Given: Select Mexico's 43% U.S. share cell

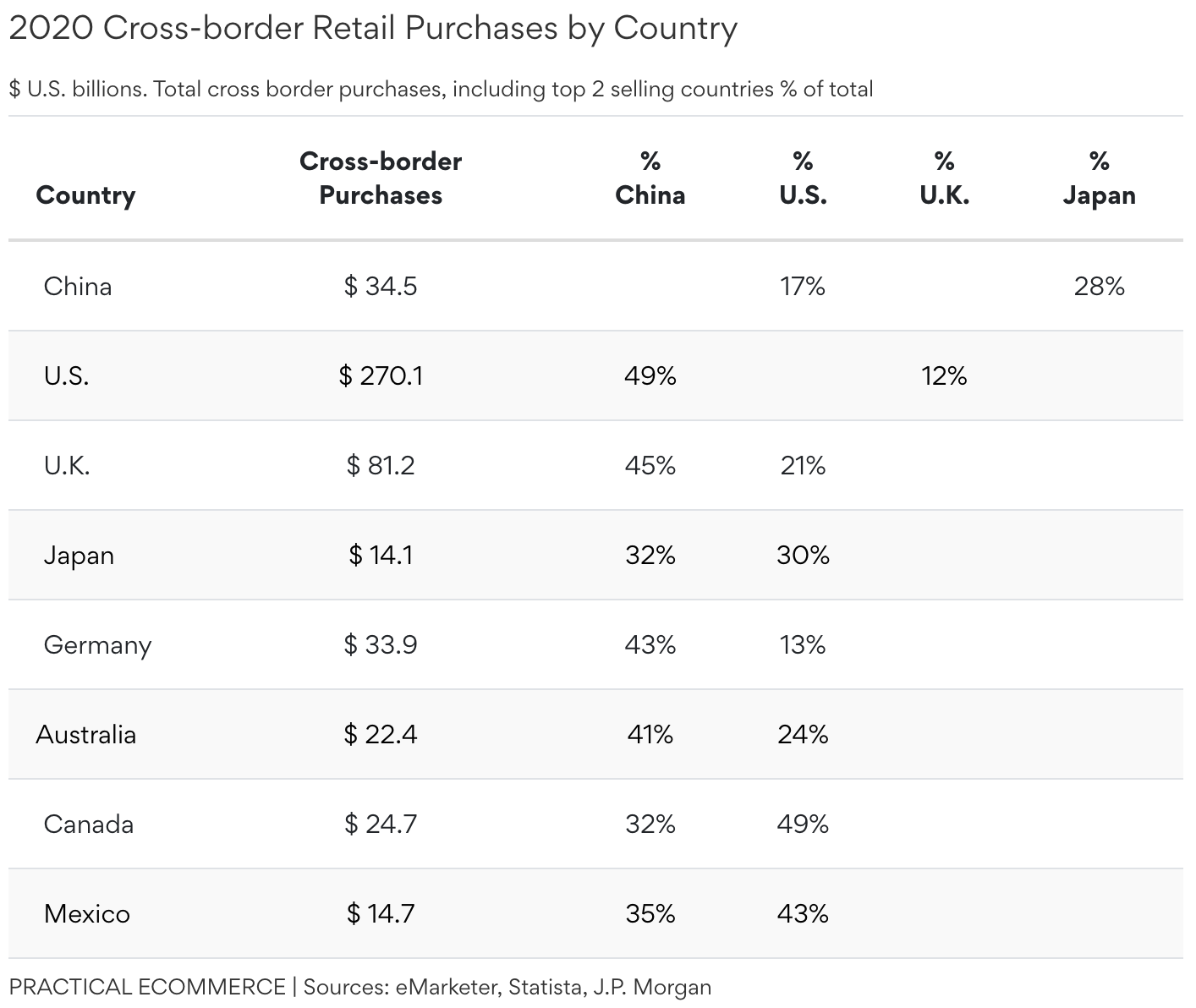Looking at the screenshot, I should [803, 914].
